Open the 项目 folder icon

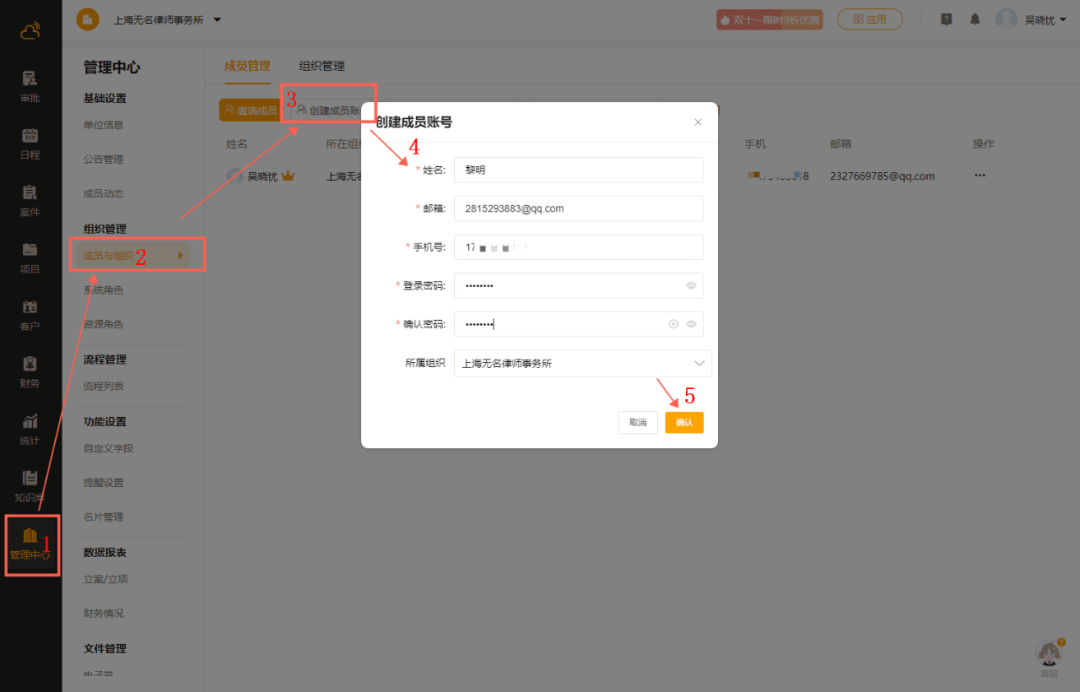point(30,255)
